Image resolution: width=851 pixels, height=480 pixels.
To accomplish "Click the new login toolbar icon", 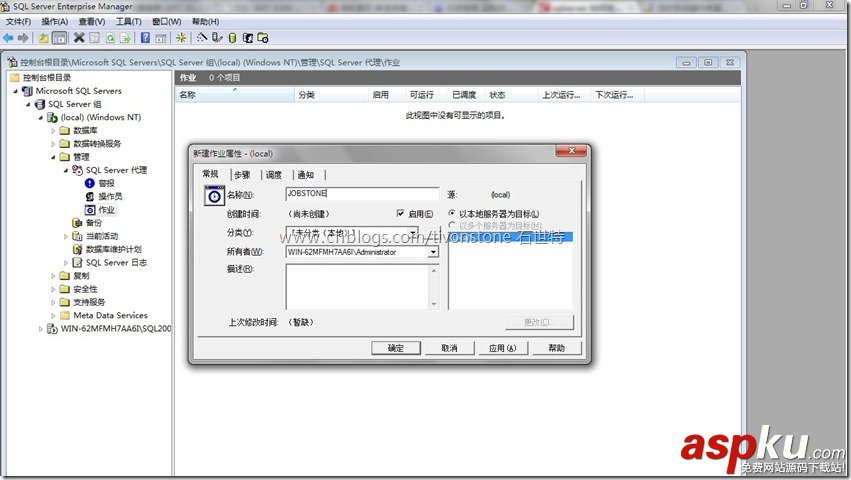I will 247,37.
